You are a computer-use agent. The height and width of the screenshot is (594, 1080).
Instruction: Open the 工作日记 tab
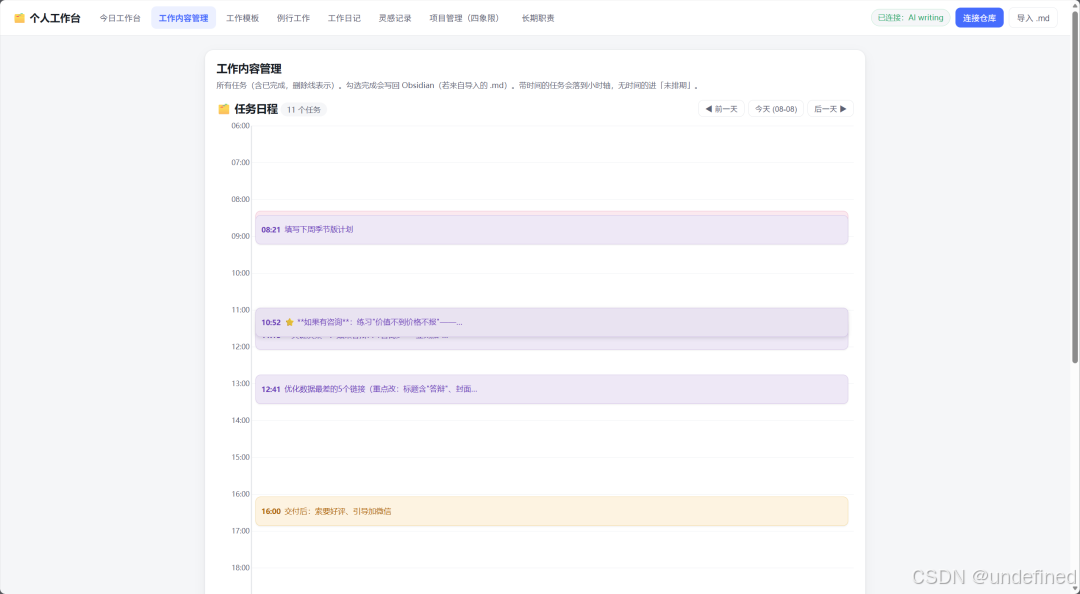click(344, 18)
